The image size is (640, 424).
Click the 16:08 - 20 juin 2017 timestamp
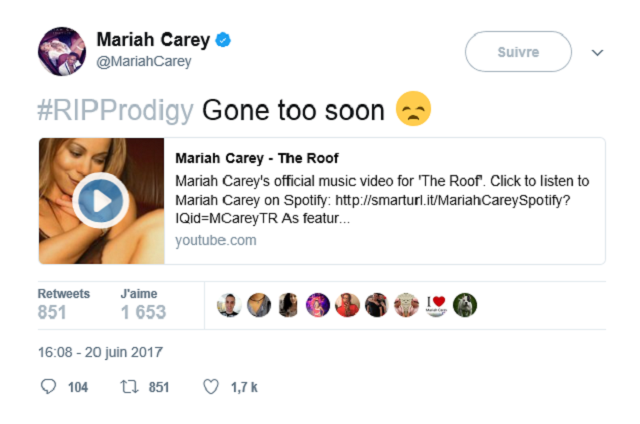click(x=100, y=352)
